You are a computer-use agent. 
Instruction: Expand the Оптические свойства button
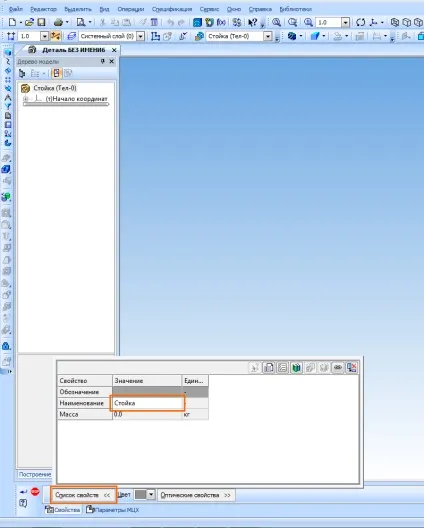tap(196, 495)
